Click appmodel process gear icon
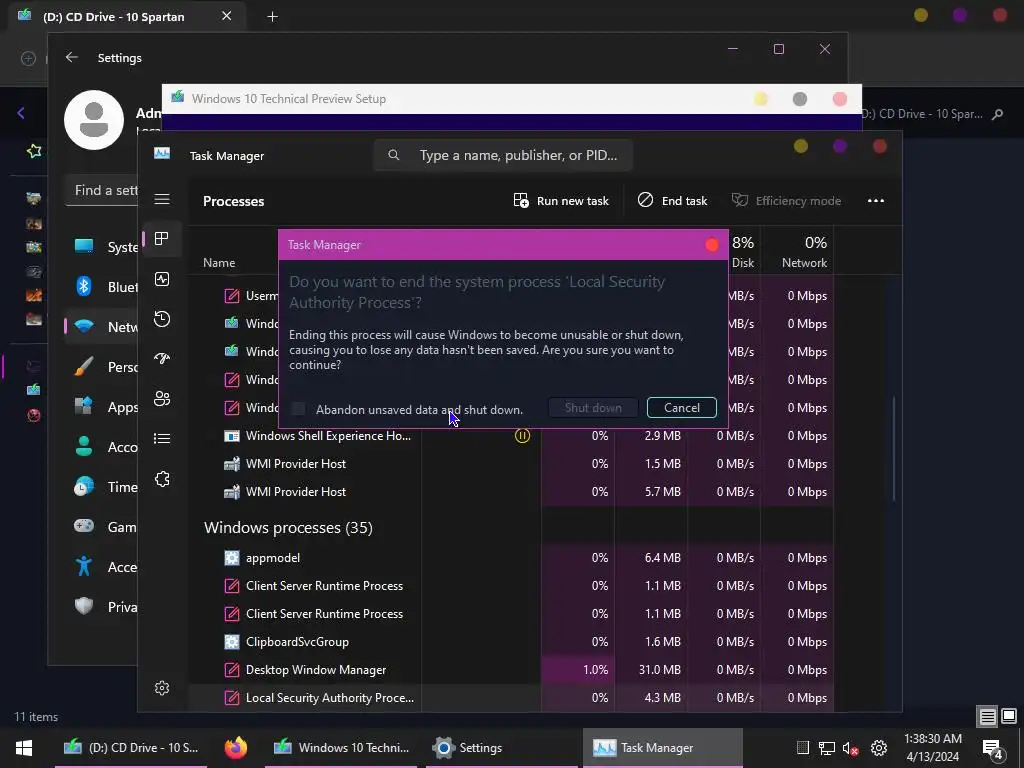1024x768 pixels. (x=232, y=558)
